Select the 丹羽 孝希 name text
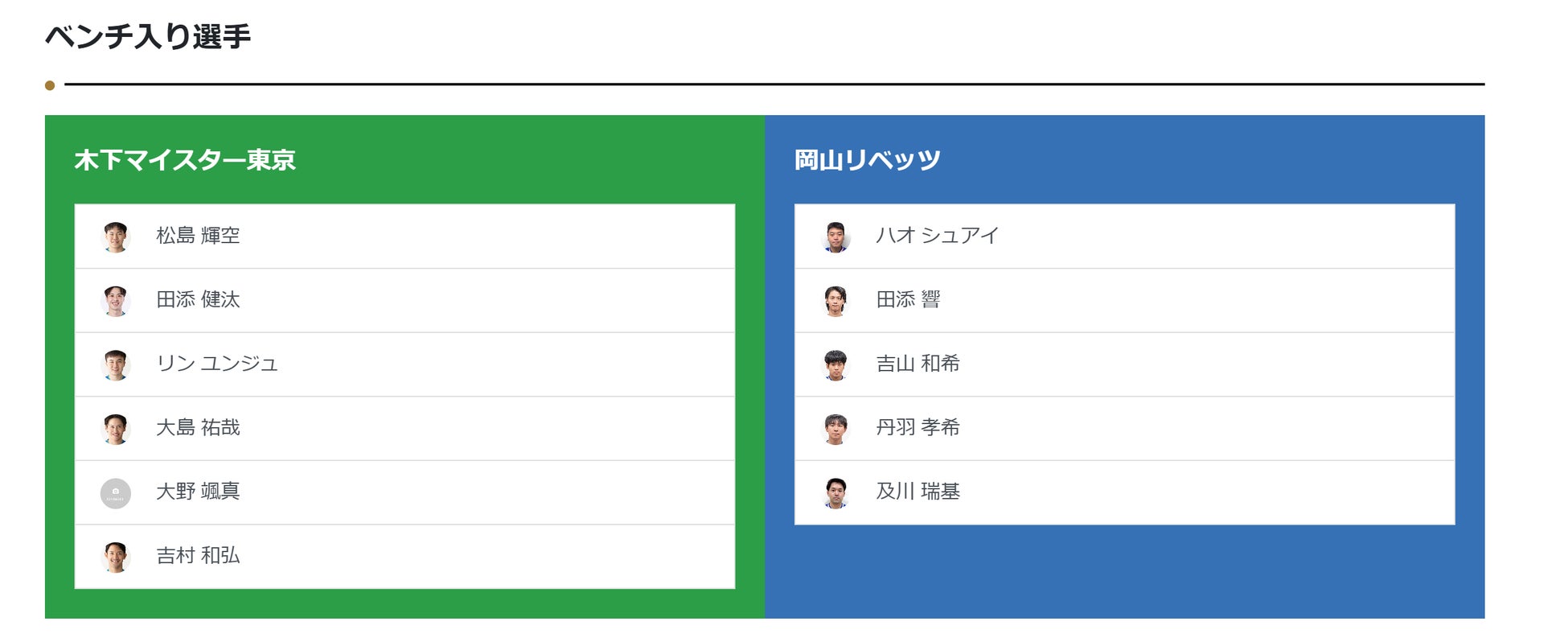 (x=917, y=427)
